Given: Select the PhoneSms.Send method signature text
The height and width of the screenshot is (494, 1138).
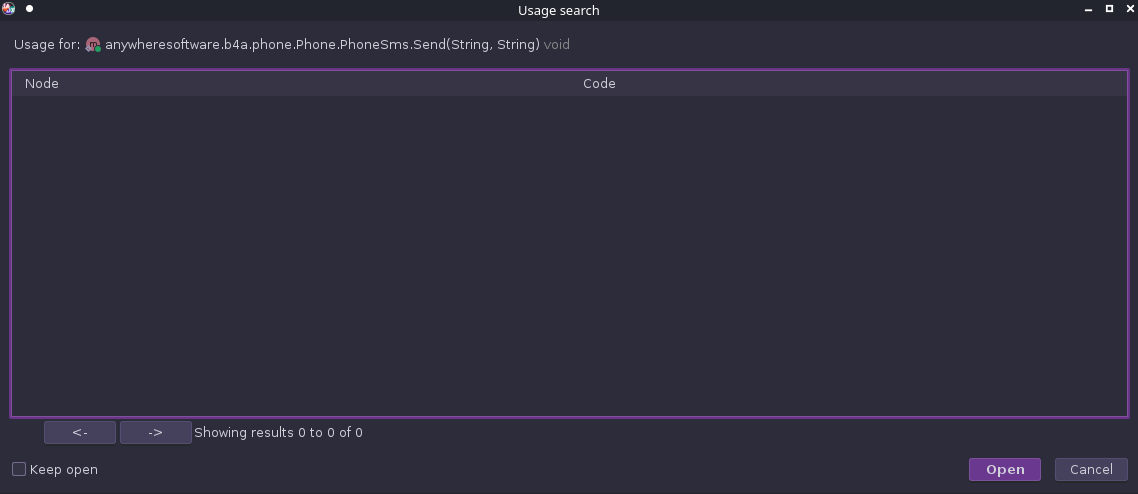Looking at the screenshot, I should (x=322, y=45).
